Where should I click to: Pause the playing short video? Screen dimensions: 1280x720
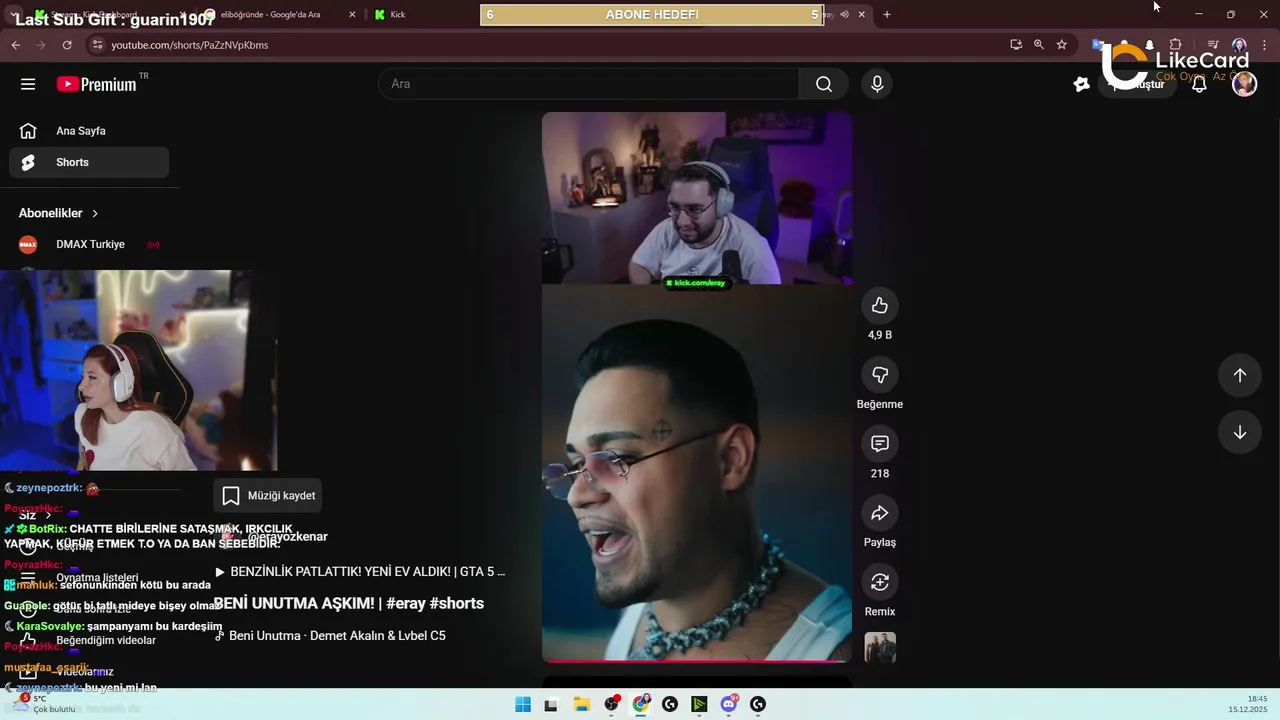pos(697,387)
